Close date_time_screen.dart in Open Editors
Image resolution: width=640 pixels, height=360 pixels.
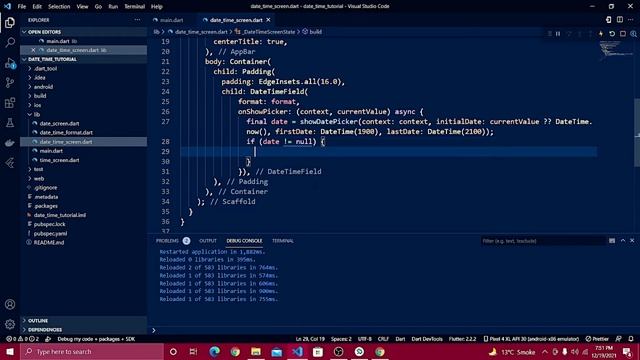(33, 50)
